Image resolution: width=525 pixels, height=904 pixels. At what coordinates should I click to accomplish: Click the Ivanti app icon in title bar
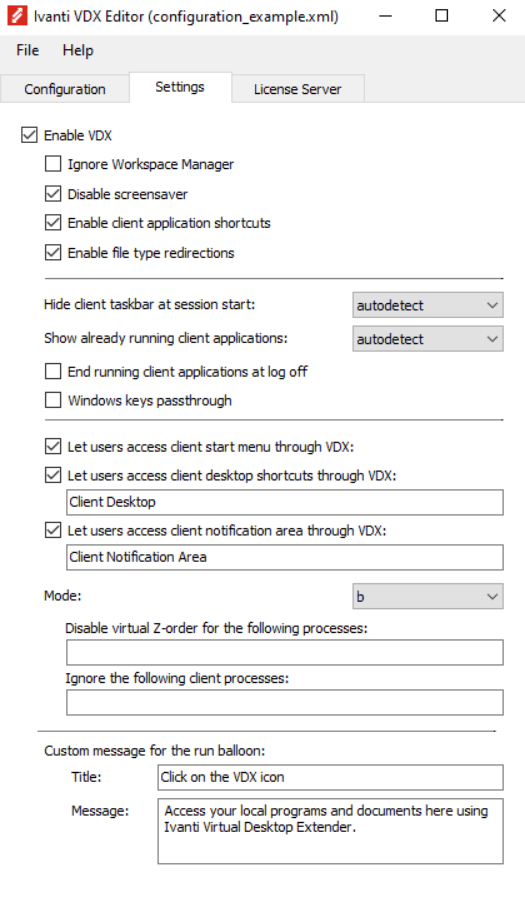pyautogui.click(x=17, y=16)
